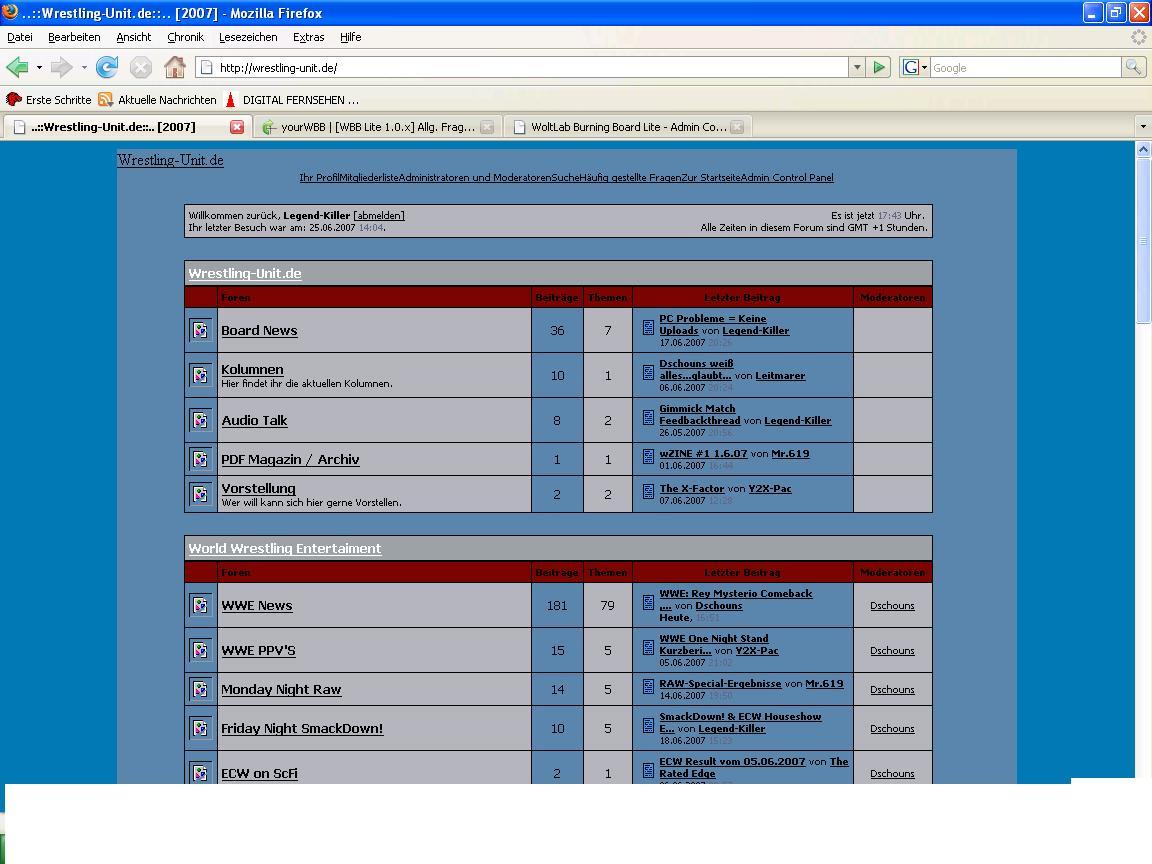Viewport: 1152px width, 864px height.
Task: Open the Datei menu
Action: tap(20, 37)
